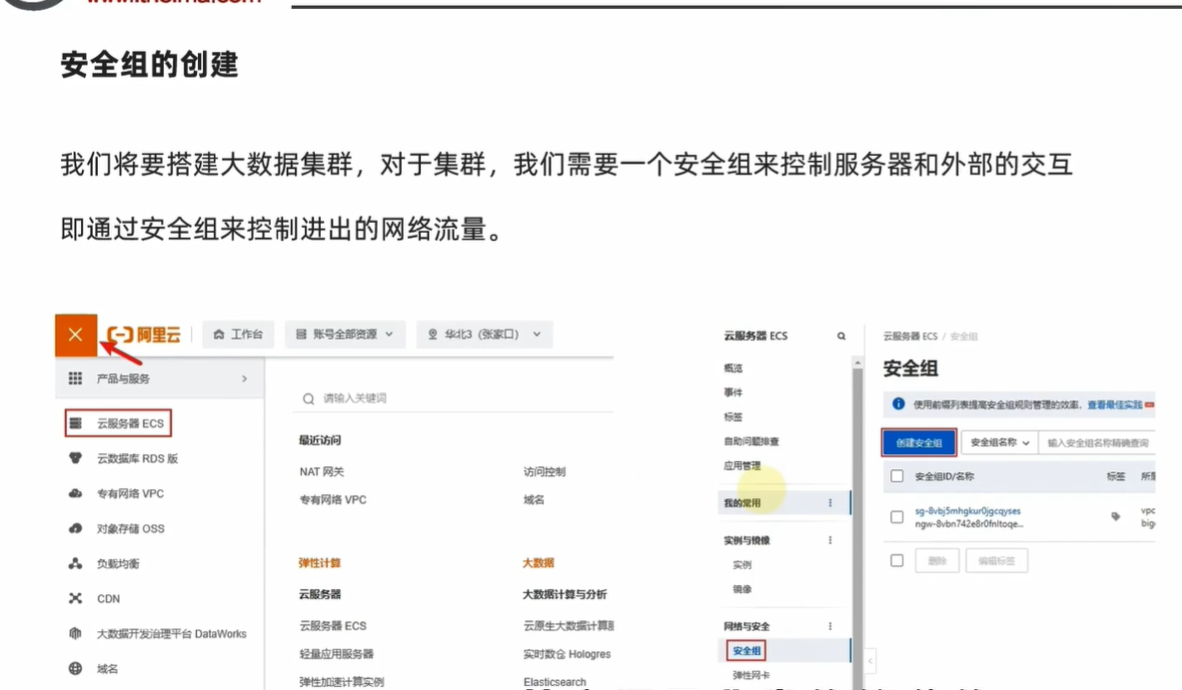Select 安全组 in the ECS left menu
This screenshot has width=1182, height=690.
pyautogui.click(x=746, y=650)
